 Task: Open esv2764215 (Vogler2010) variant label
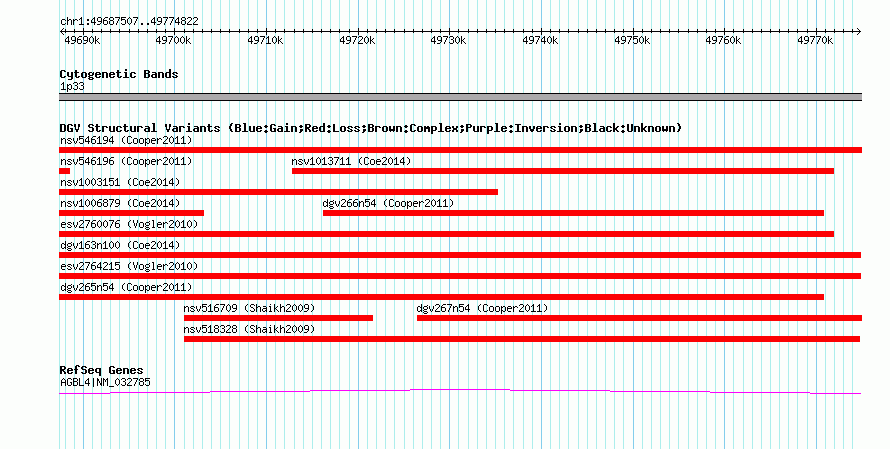coord(129,266)
